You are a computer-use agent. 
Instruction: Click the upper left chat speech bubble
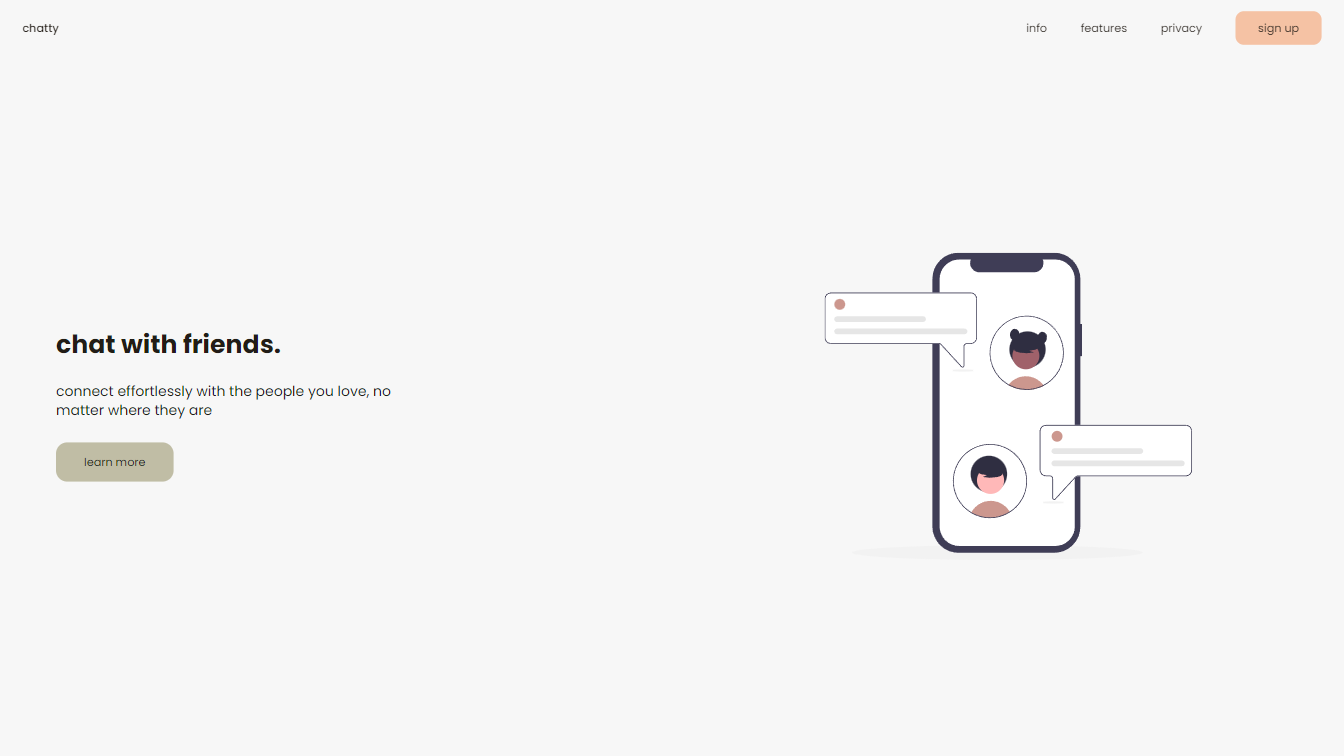900,326
